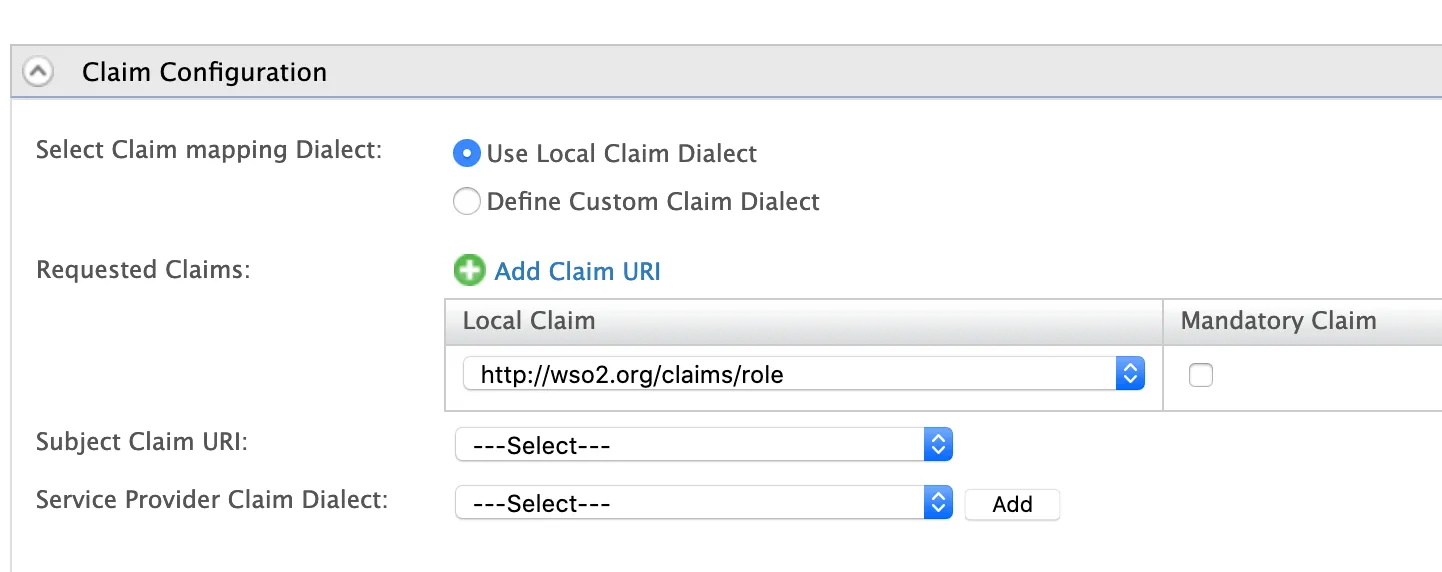The image size is (1442, 572).
Task: Click blue arrows on Service Provider Dialect select
Action: [x=938, y=503]
